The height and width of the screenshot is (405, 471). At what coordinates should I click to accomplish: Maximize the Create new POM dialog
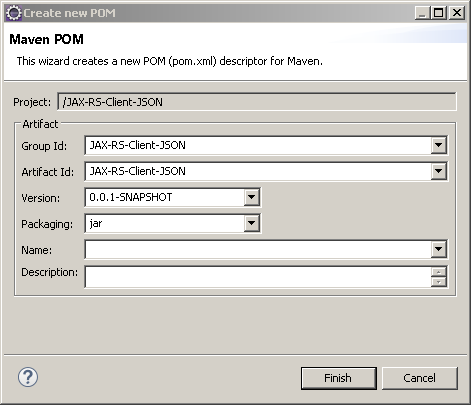[438, 13]
